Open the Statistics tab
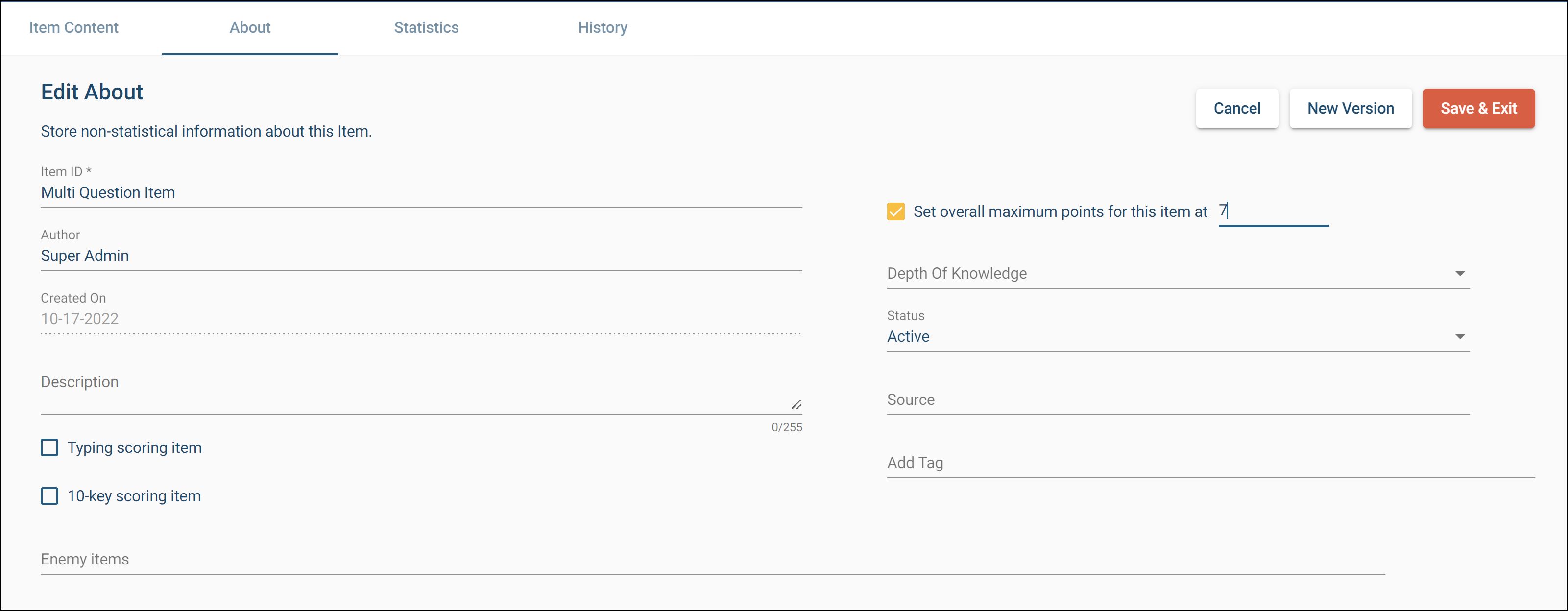1568x611 pixels. tap(426, 27)
